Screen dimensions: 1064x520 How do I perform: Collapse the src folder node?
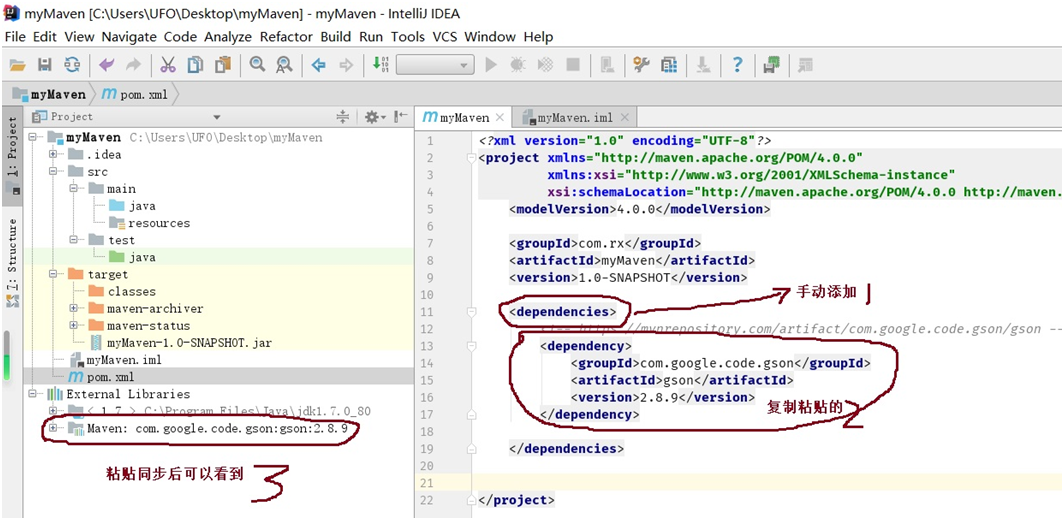pyautogui.click(x=53, y=172)
